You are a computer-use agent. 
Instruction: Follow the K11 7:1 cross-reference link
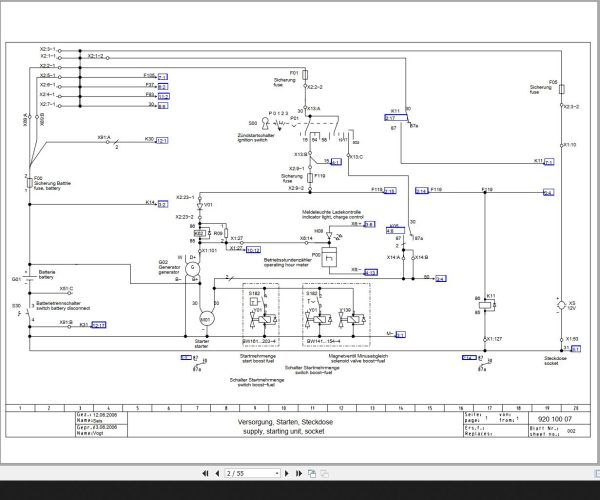tap(549, 162)
